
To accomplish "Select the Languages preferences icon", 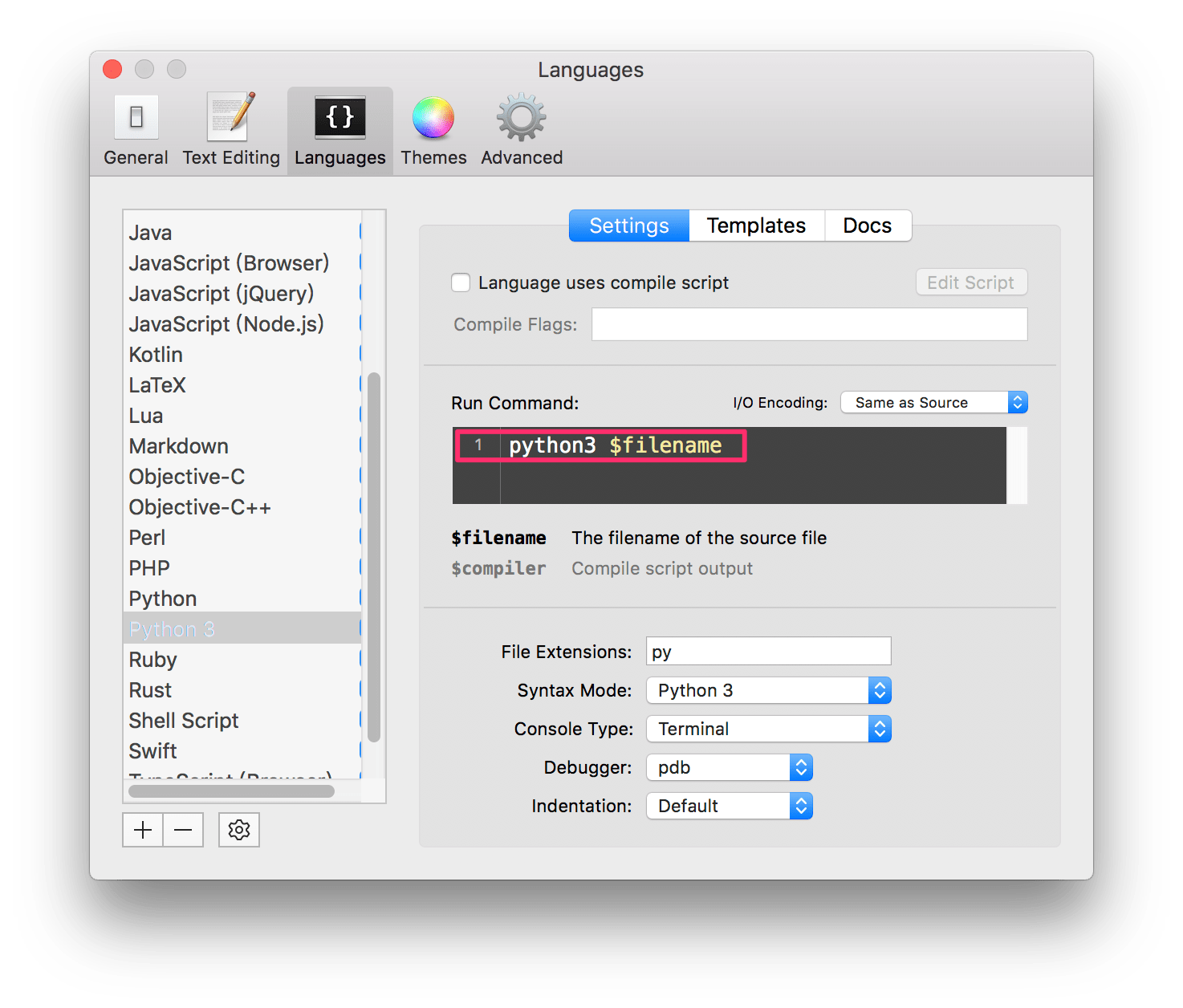I will click(x=339, y=128).
